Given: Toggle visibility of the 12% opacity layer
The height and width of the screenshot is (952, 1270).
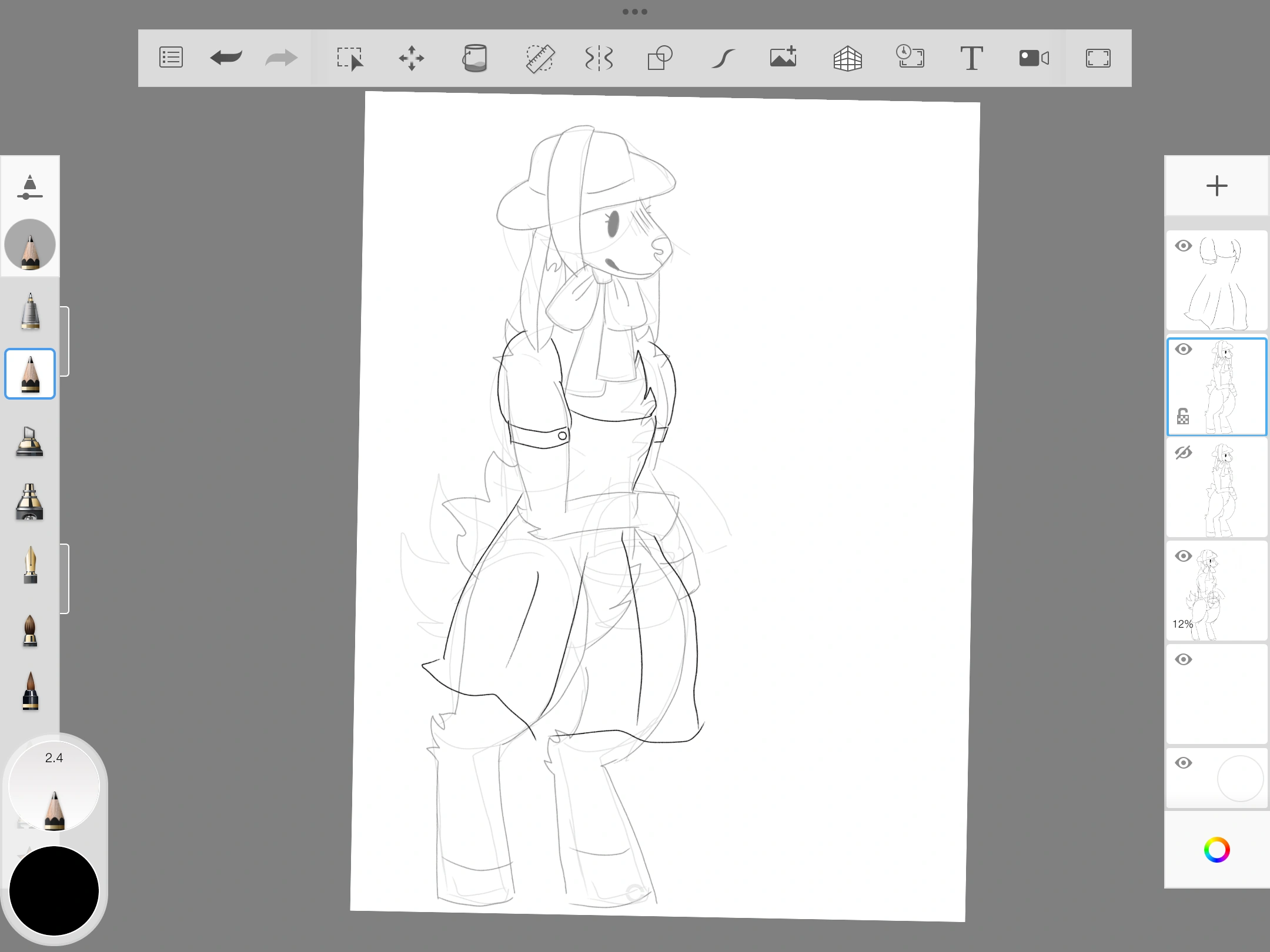Looking at the screenshot, I should pyautogui.click(x=1183, y=556).
